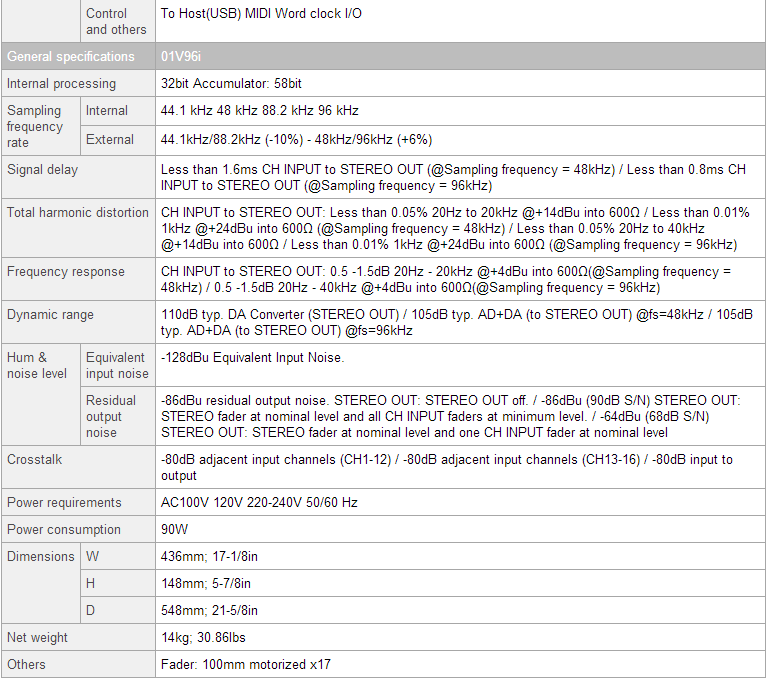
Task: Click the 'W' dimension sub-label
Action: (x=92, y=556)
